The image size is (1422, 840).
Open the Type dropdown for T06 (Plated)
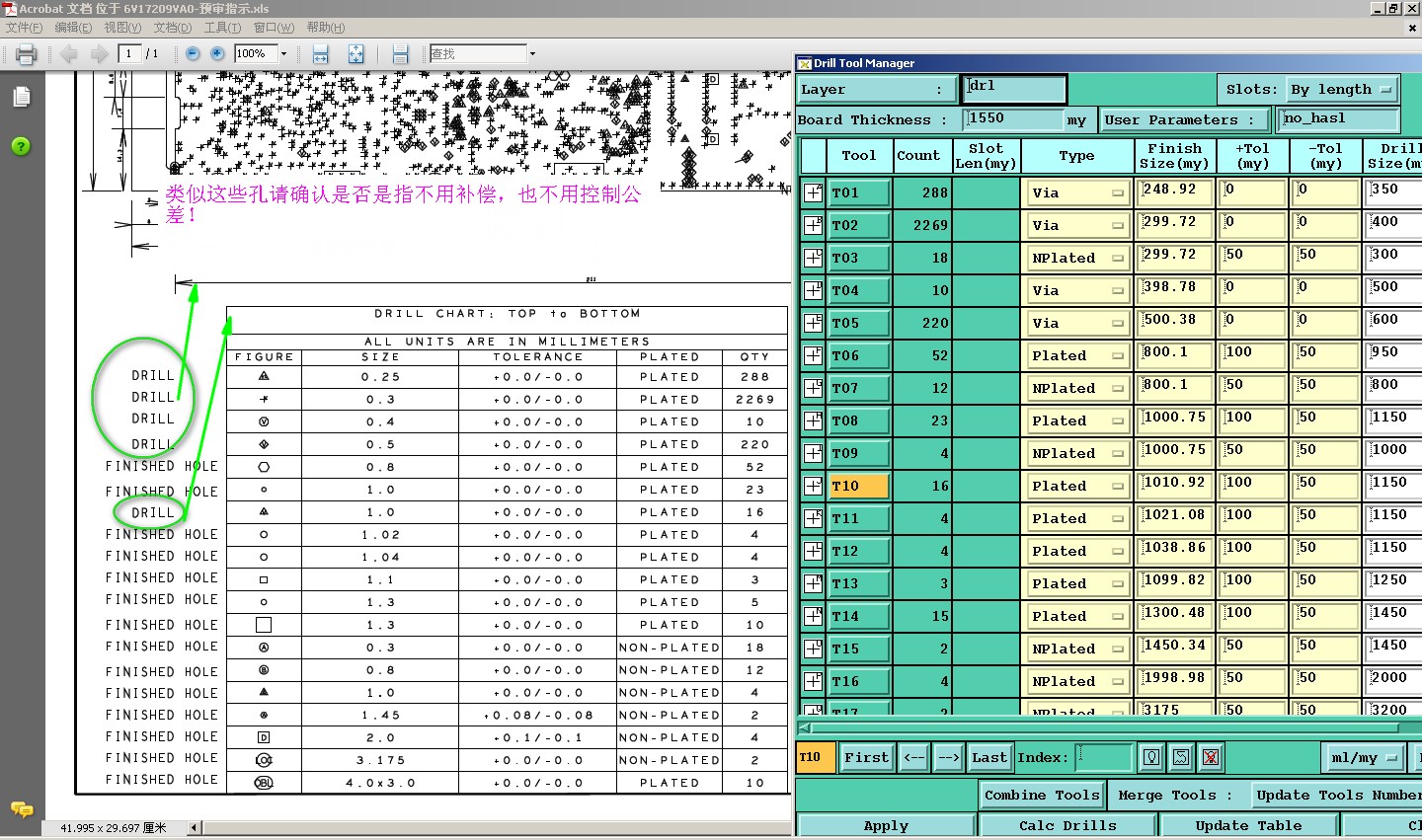1077,355
